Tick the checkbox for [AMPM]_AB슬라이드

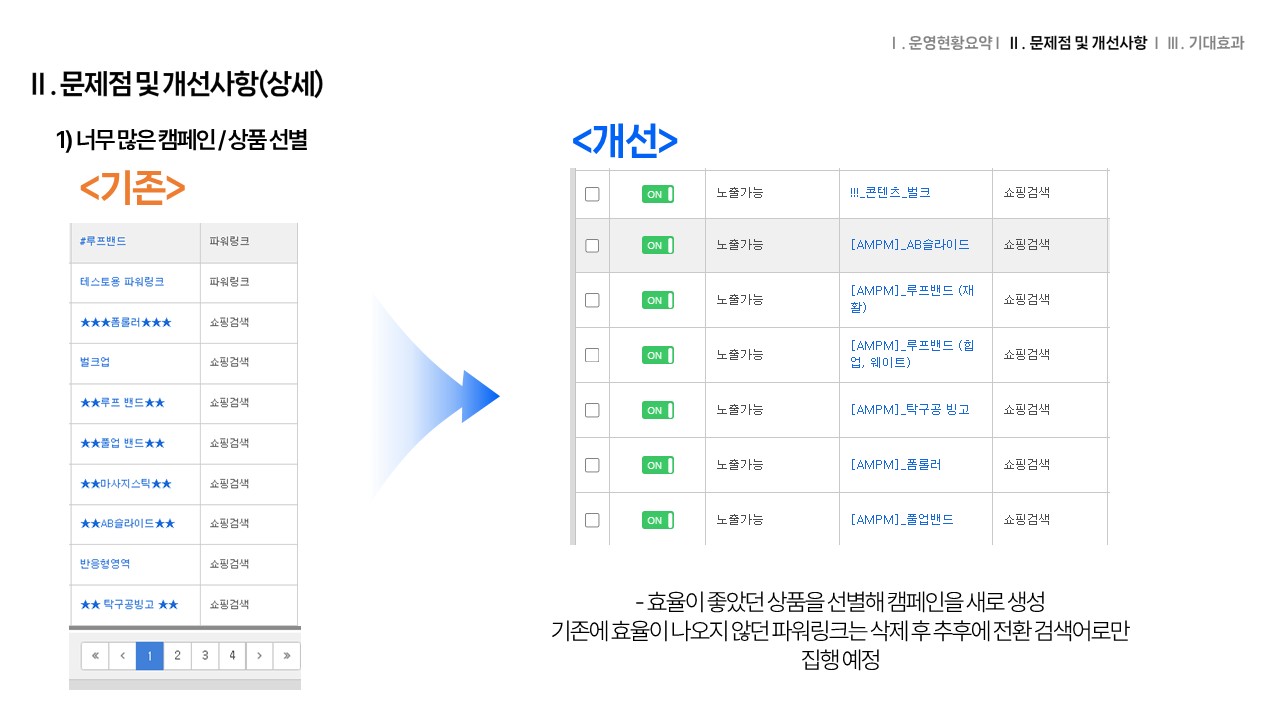[592, 245]
